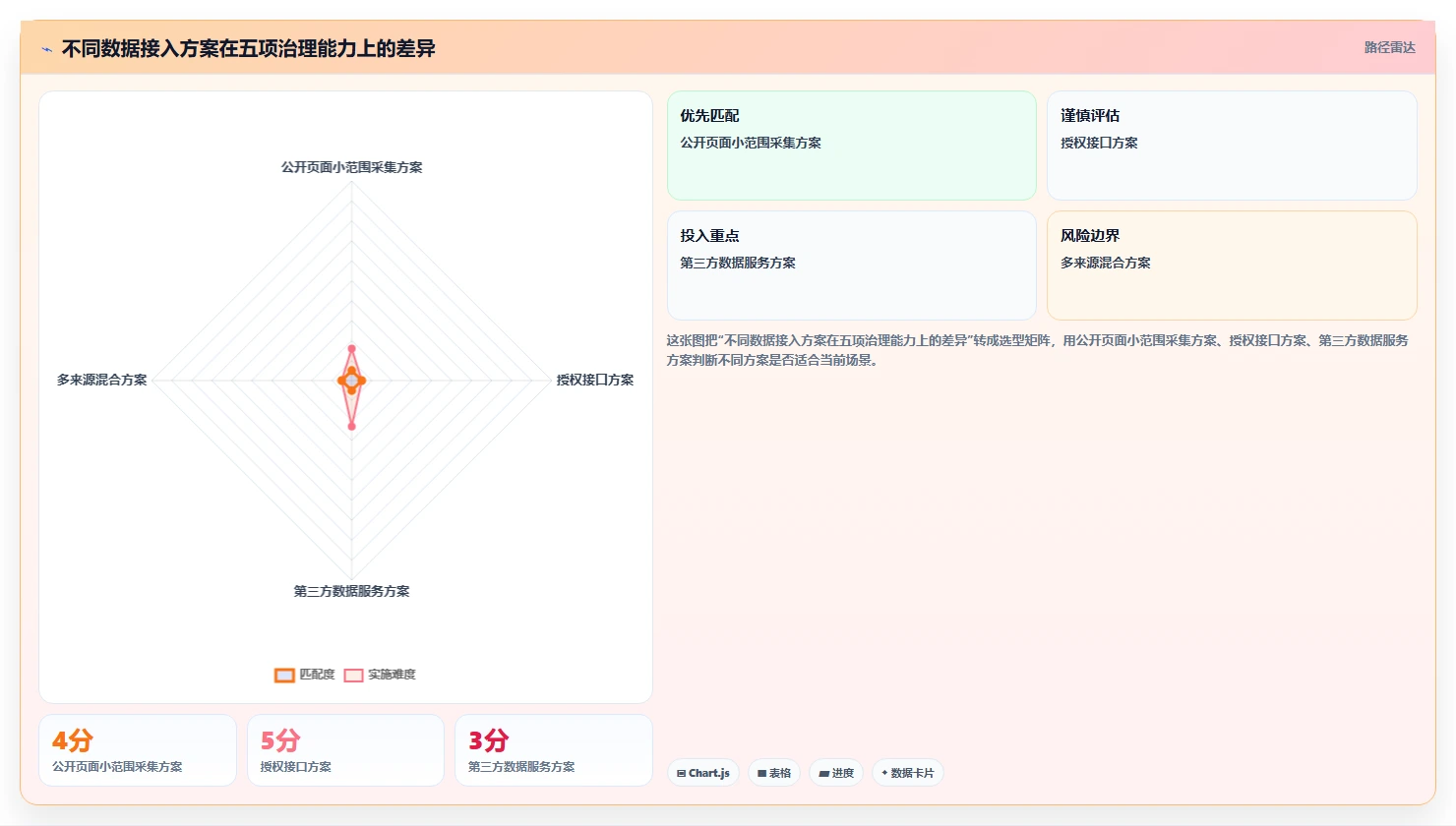1456x826 pixels.
Task: Click the 3分 score card
Action: pyautogui.click(x=554, y=750)
